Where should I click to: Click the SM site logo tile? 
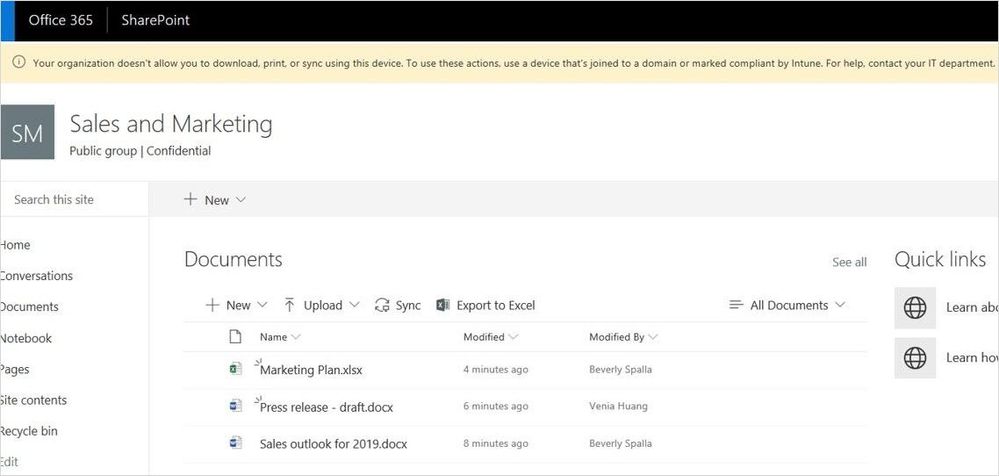pyautogui.click(x=27, y=133)
